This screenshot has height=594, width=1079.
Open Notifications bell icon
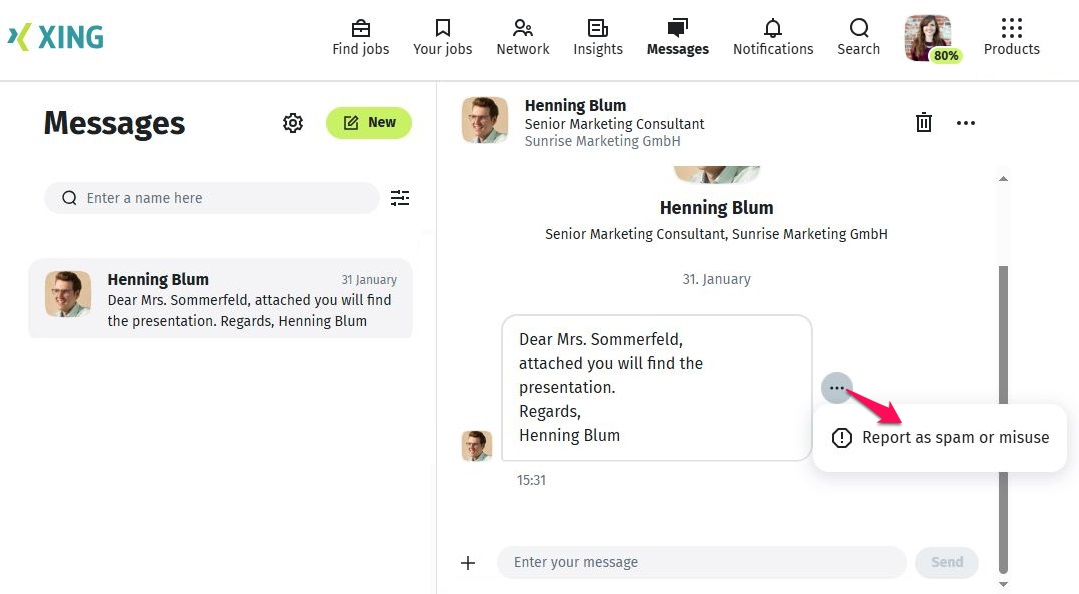point(773,28)
